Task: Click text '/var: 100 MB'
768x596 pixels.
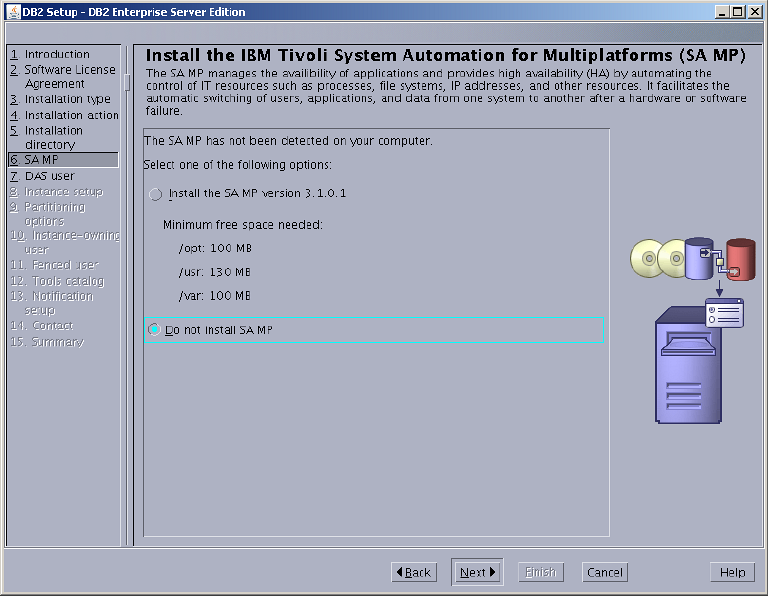Action: (215, 296)
